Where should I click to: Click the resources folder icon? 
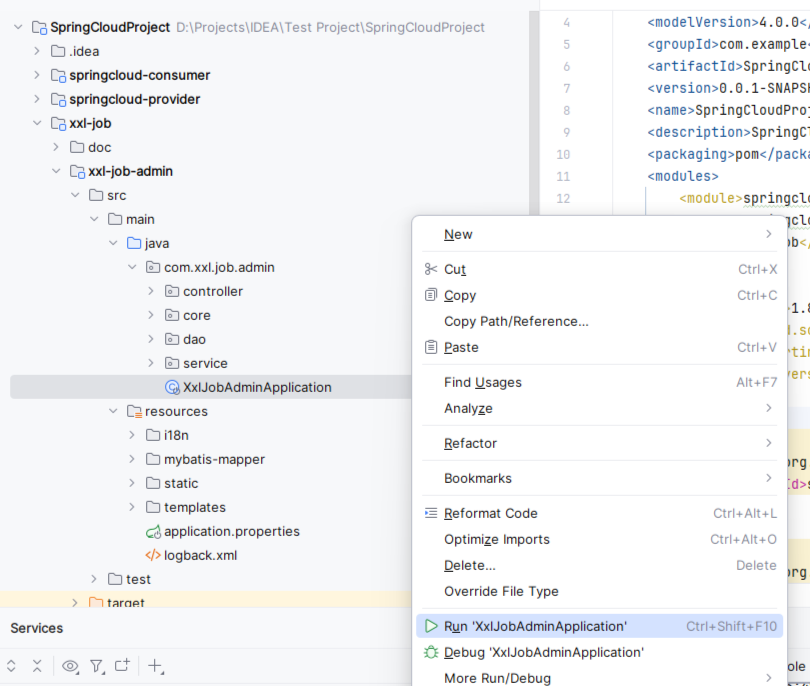tap(134, 412)
